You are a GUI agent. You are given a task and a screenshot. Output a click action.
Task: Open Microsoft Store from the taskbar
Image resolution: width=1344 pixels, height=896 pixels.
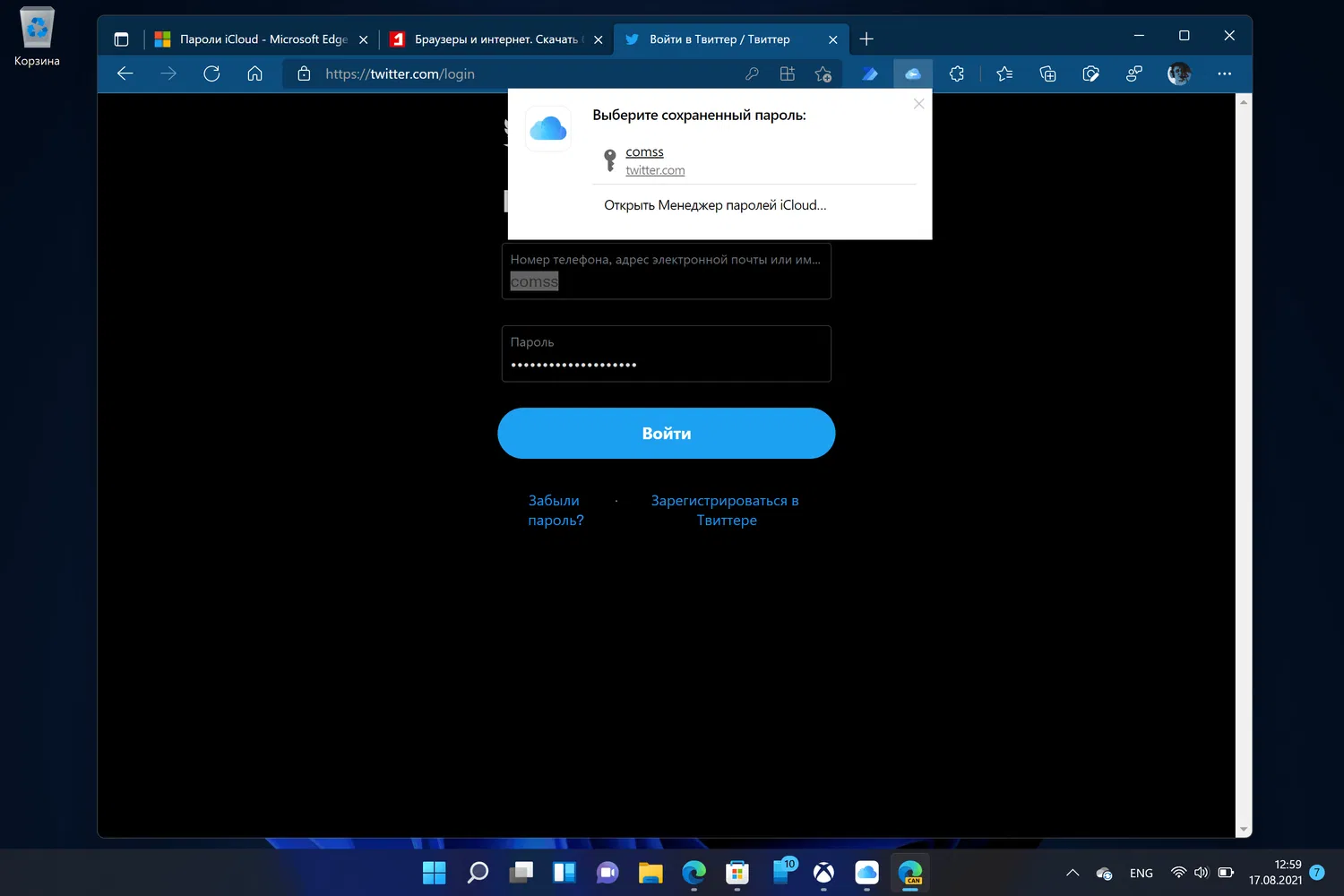click(x=737, y=873)
